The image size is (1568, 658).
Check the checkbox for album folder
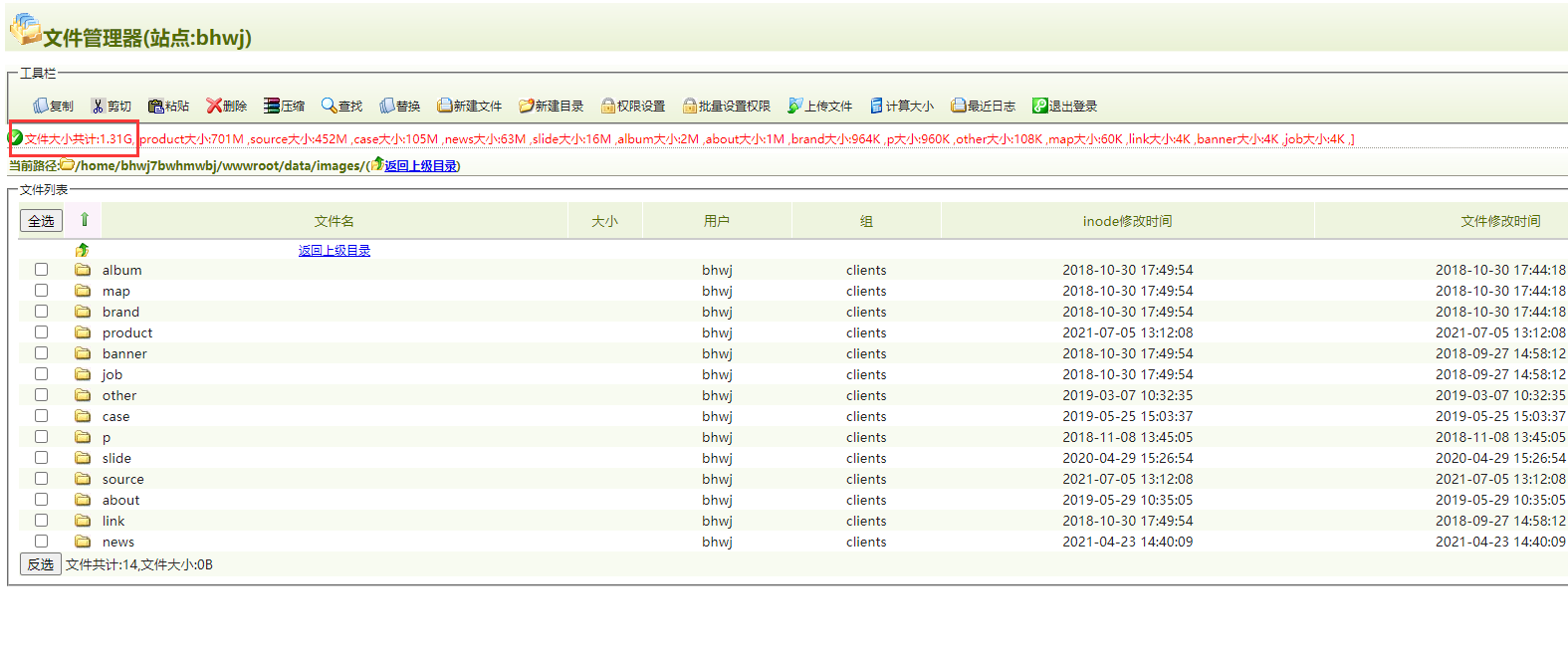[41, 270]
